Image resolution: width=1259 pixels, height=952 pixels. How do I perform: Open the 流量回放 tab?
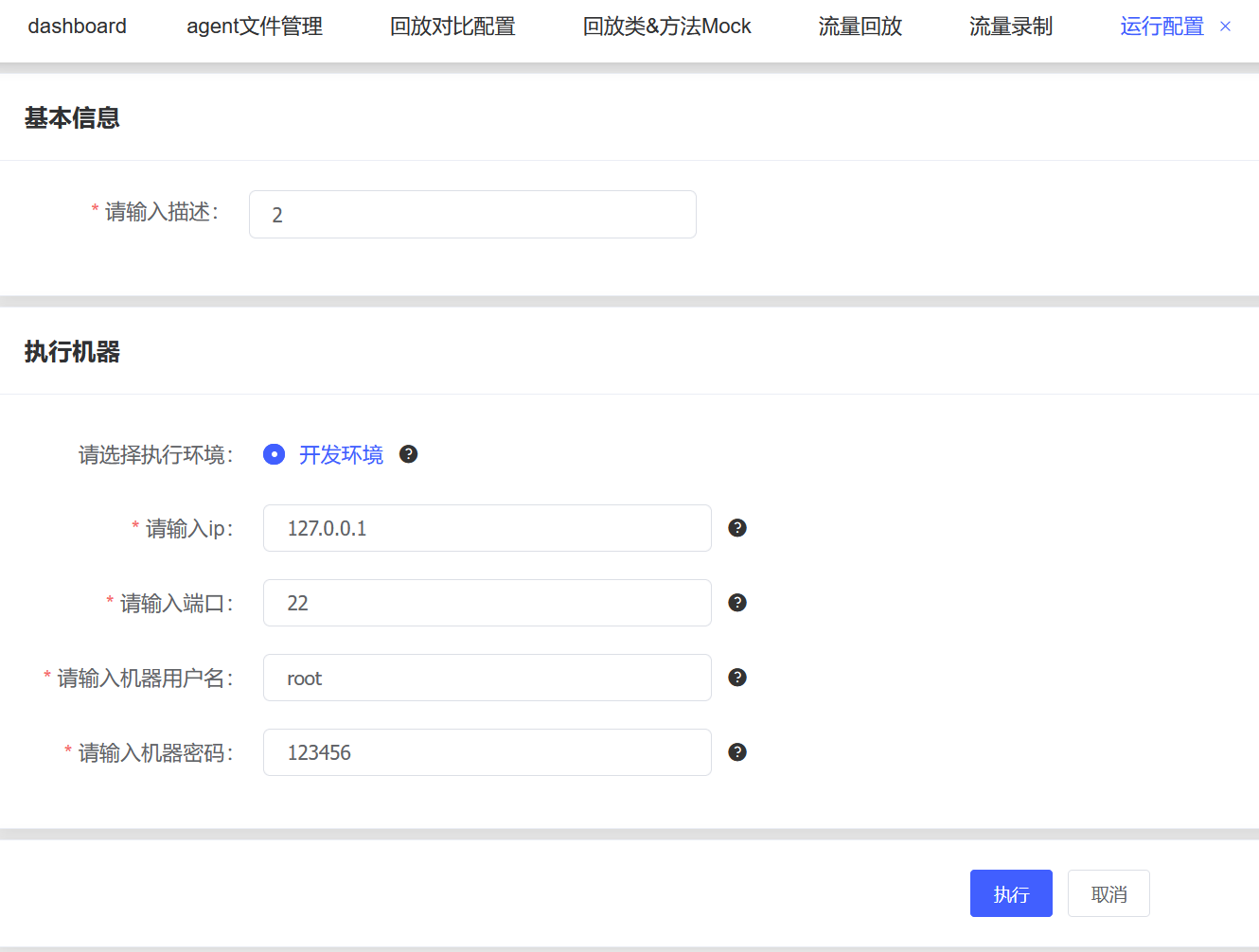point(860,26)
